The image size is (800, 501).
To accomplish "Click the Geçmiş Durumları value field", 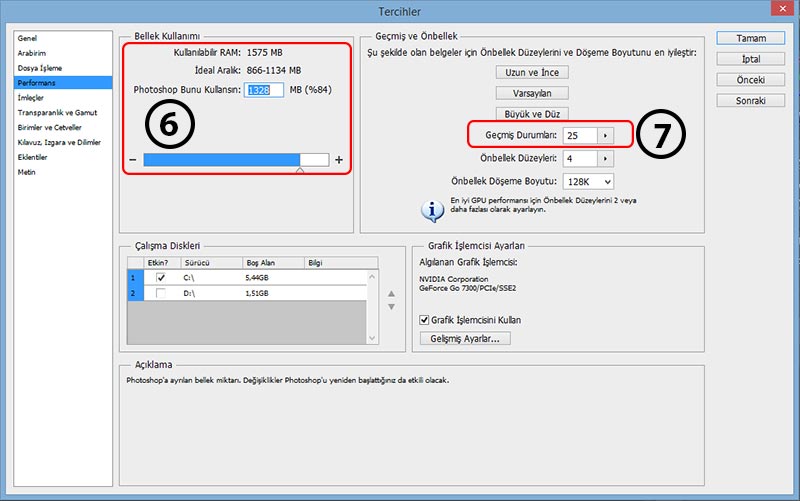I will coord(580,135).
